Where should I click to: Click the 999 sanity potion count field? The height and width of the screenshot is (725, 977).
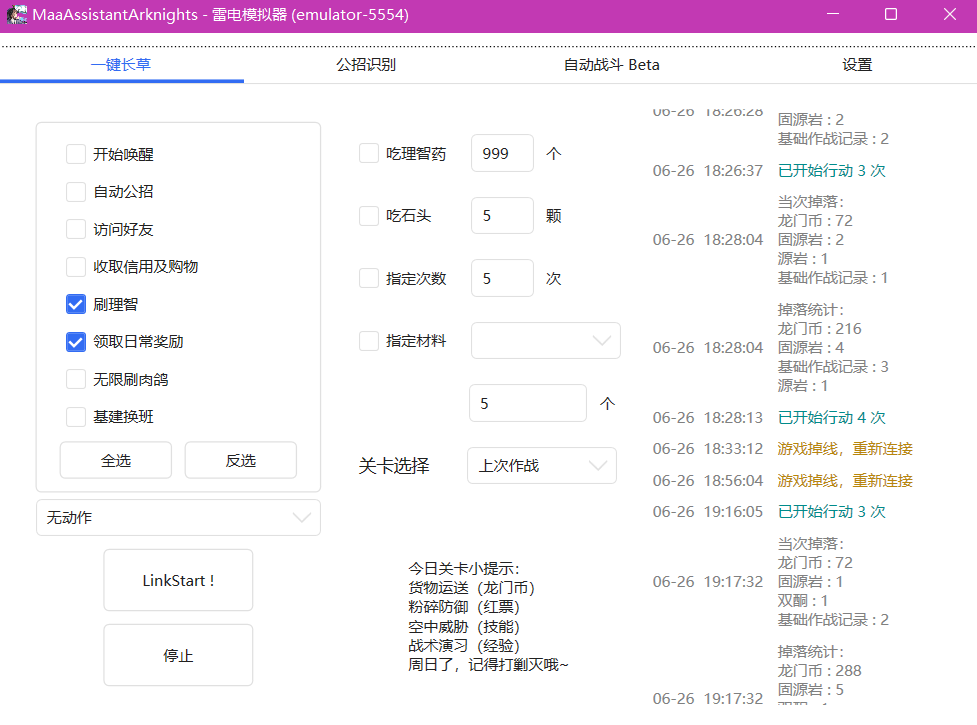click(x=502, y=153)
